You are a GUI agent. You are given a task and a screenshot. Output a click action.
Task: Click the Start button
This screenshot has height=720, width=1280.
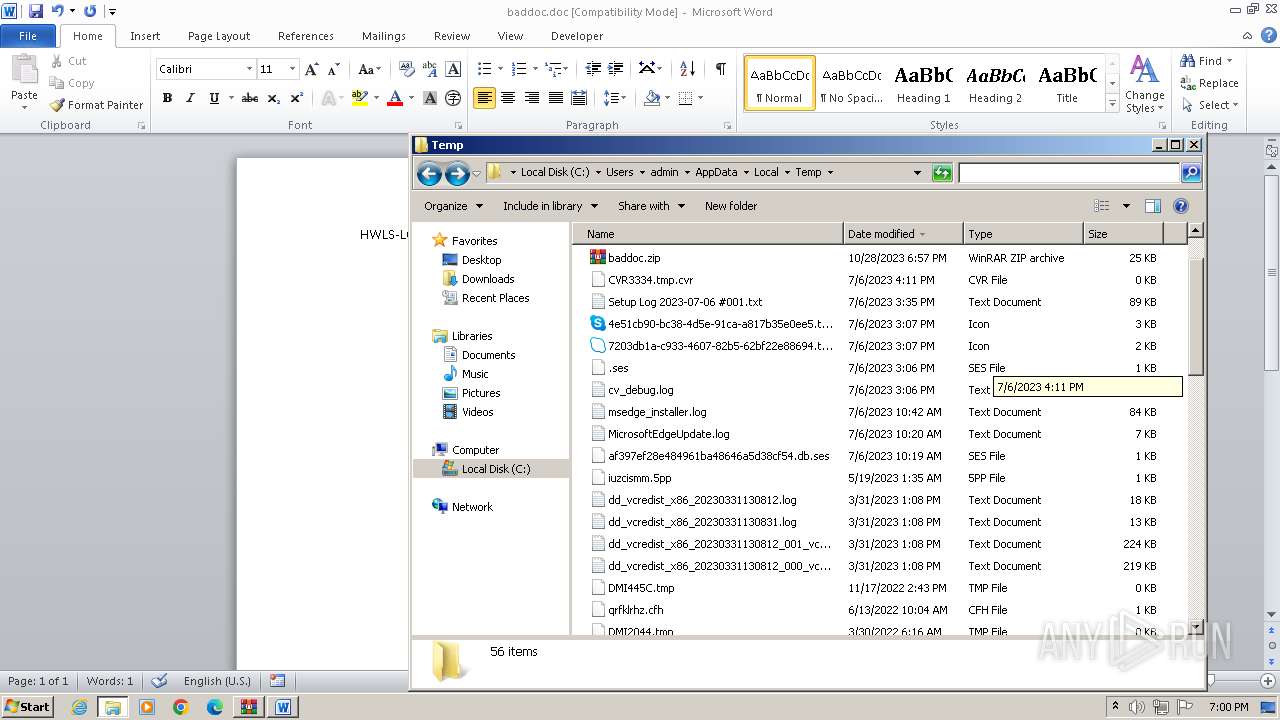coord(27,706)
